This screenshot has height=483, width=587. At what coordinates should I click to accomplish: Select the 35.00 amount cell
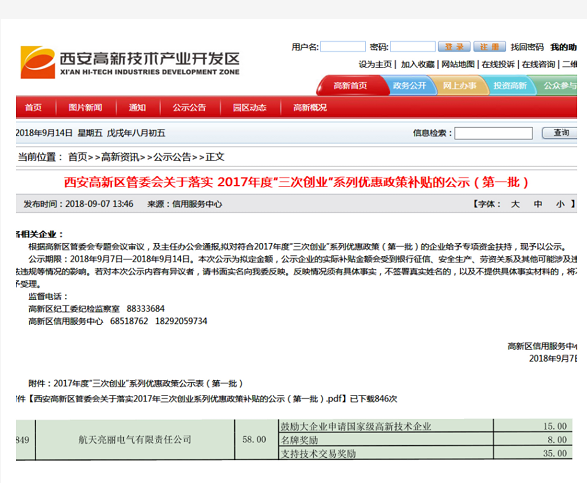pos(533,453)
